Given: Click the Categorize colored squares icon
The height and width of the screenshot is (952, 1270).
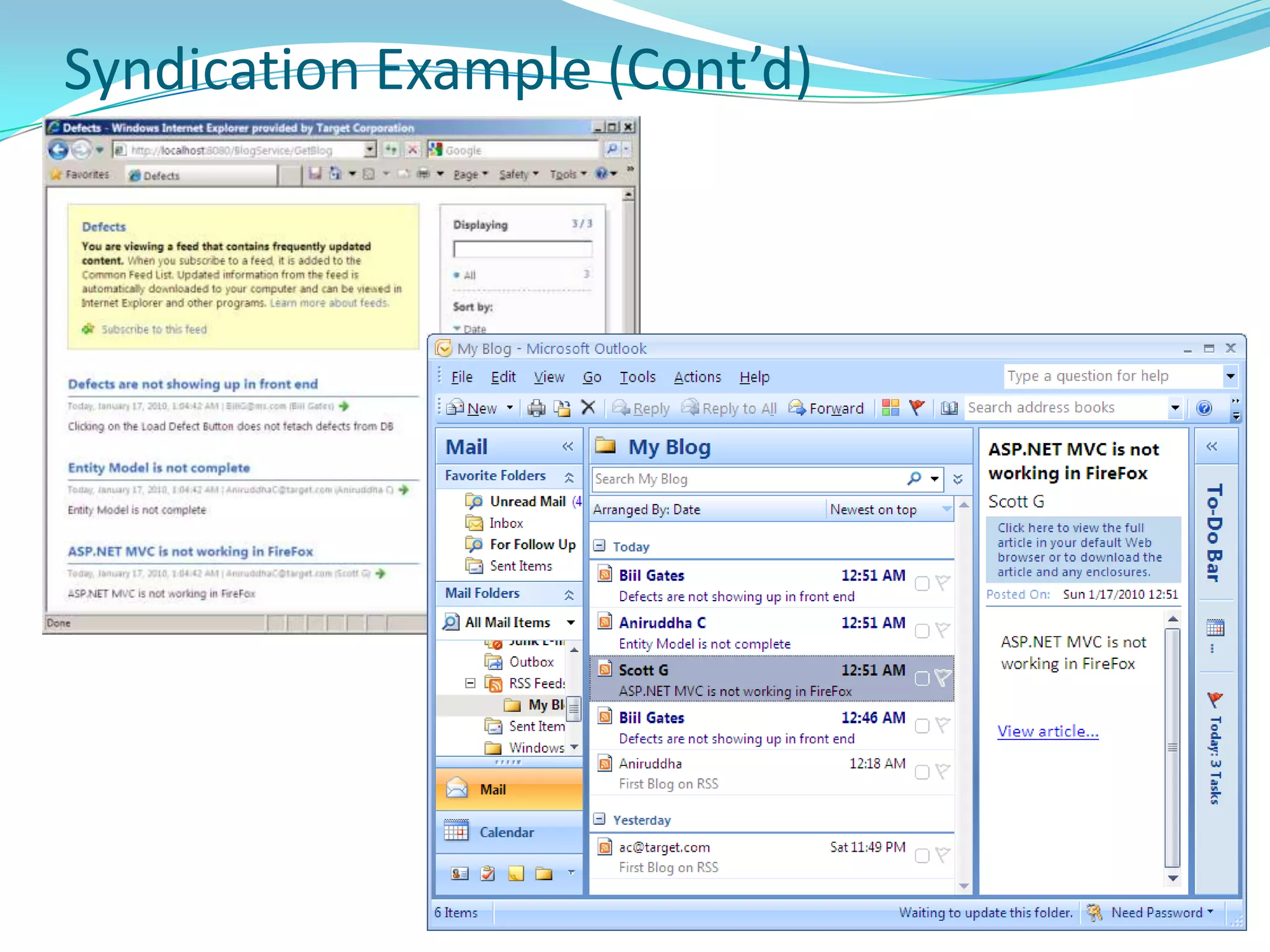Looking at the screenshot, I should pos(890,407).
